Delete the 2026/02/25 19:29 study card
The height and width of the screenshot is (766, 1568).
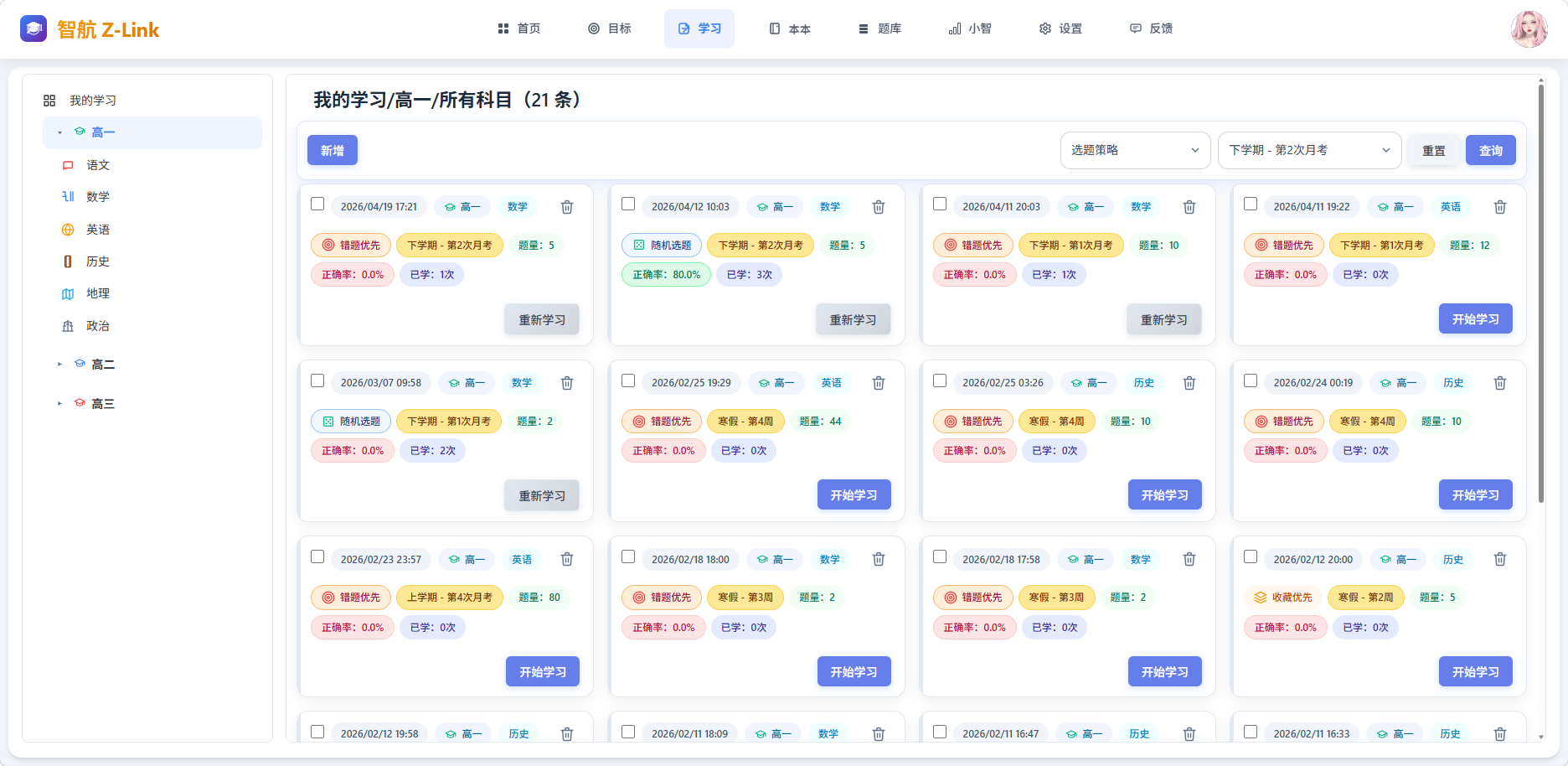tap(879, 383)
